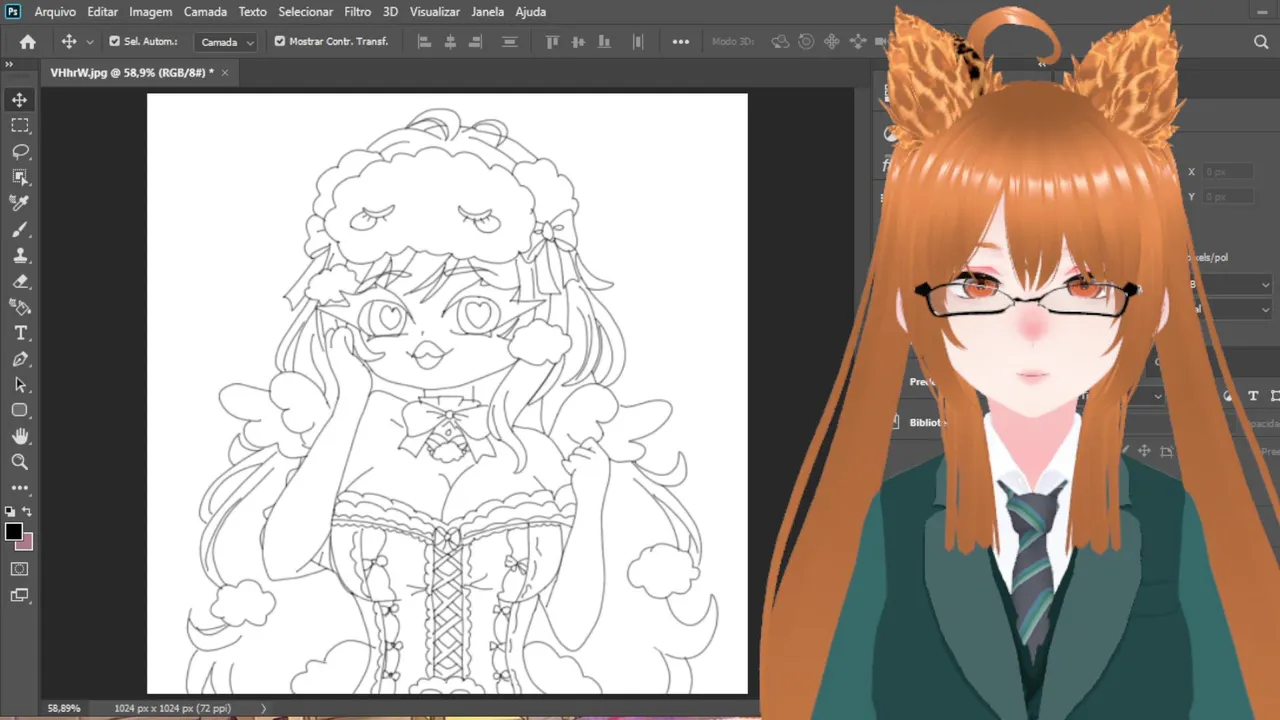The height and width of the screenshot is (720, 1280).
Task: Open the status bar info arrow
Action: coord(264,708)
